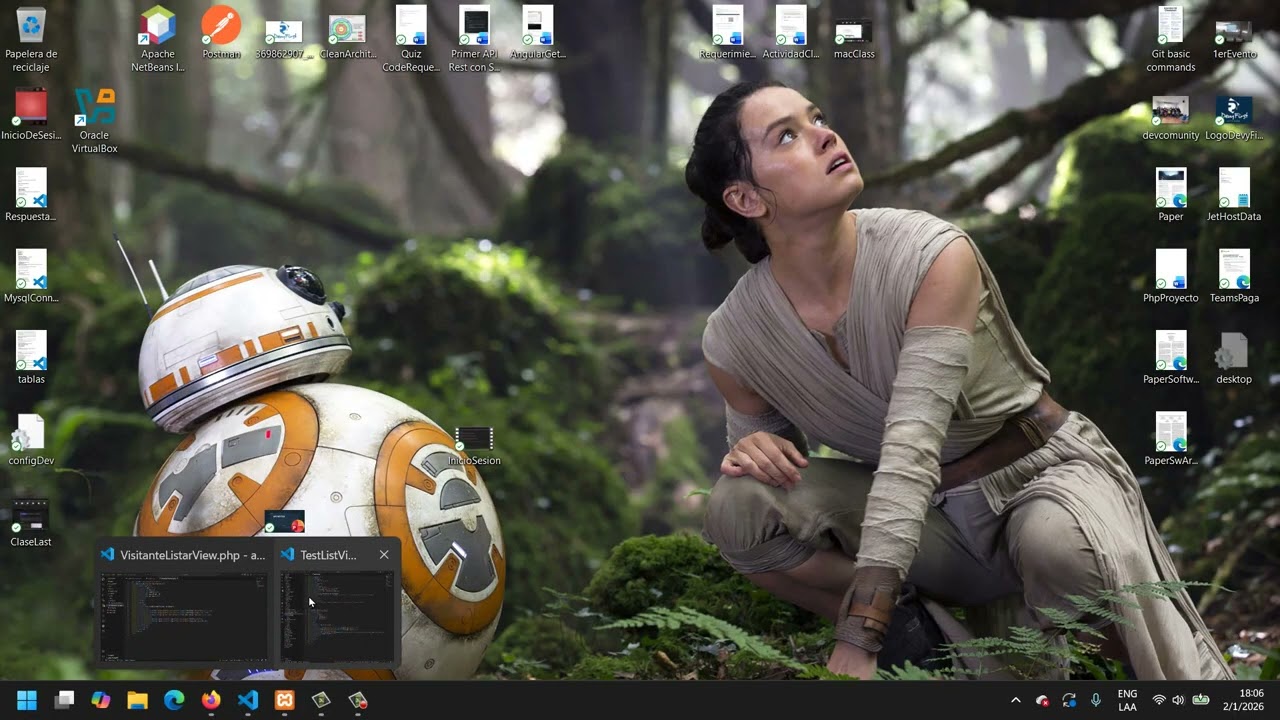Close the TestListVi window preview
This screenshot has width=1280, height=720.
pyautogui.click(x=384, y=555)
